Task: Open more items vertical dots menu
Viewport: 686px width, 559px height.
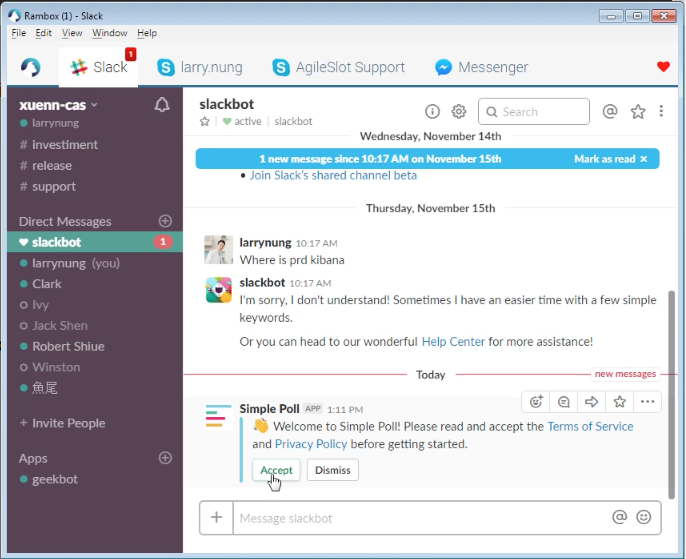Action: point(661,111)
